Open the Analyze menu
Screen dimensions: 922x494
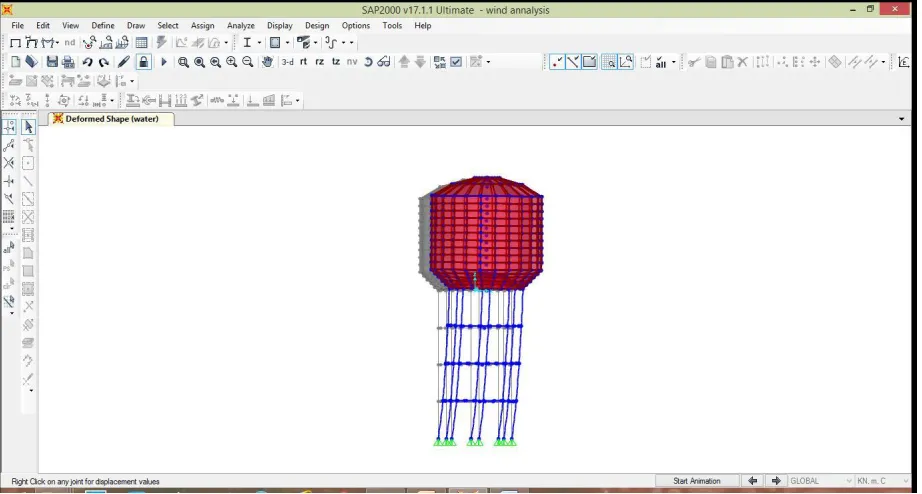click(240, 26)
